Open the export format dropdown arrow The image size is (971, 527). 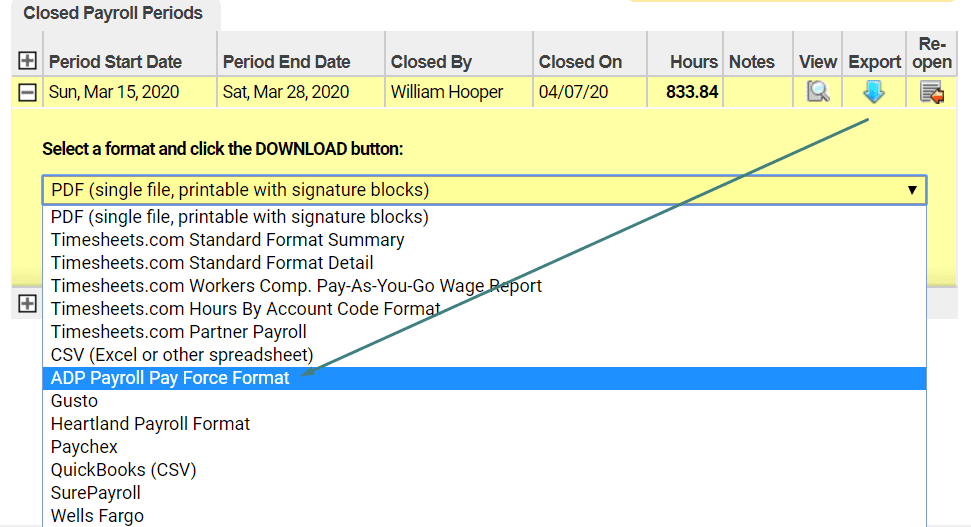click(912, 190)
